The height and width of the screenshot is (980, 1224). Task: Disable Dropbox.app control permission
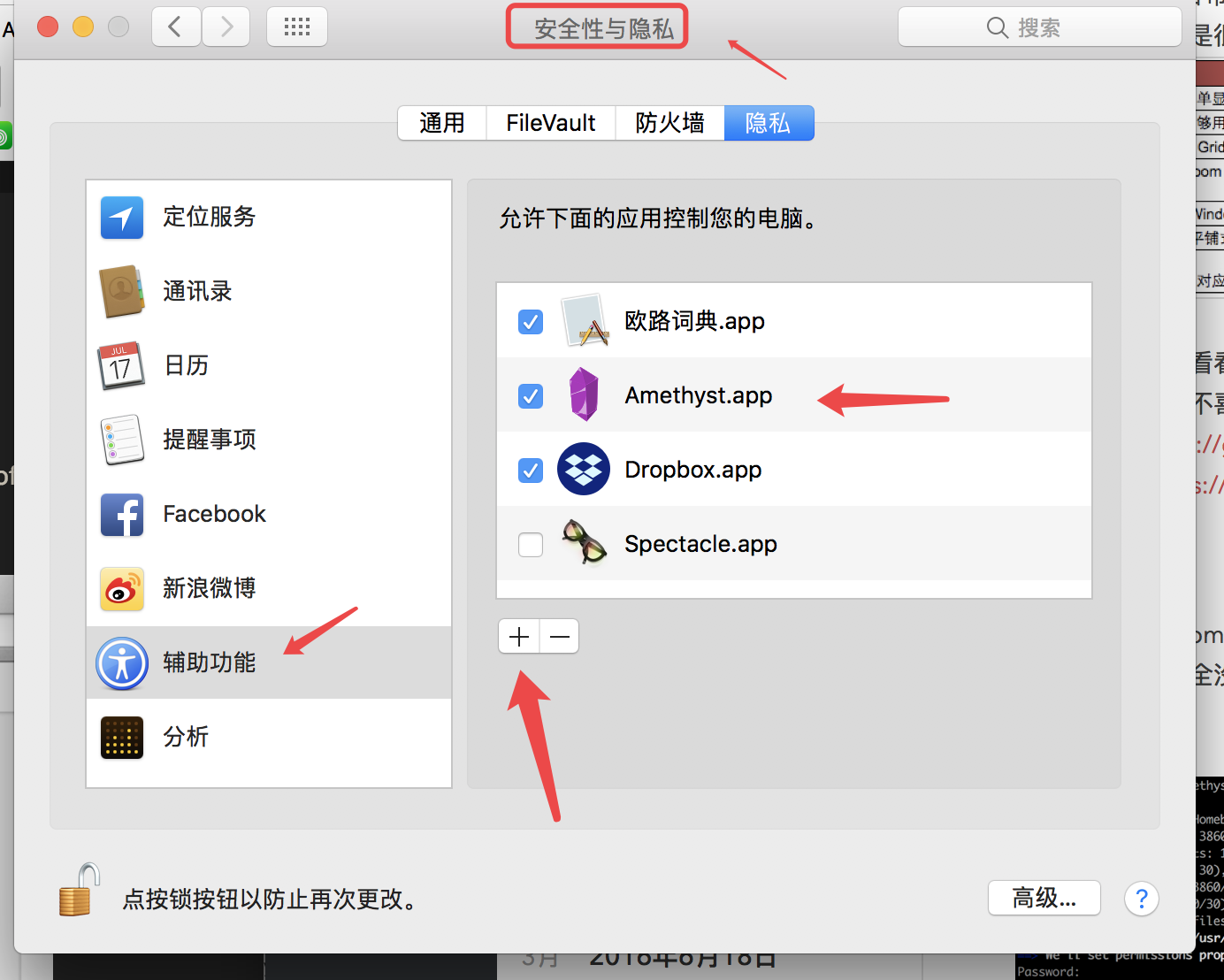pyautogui.click(x=530, y=470)
